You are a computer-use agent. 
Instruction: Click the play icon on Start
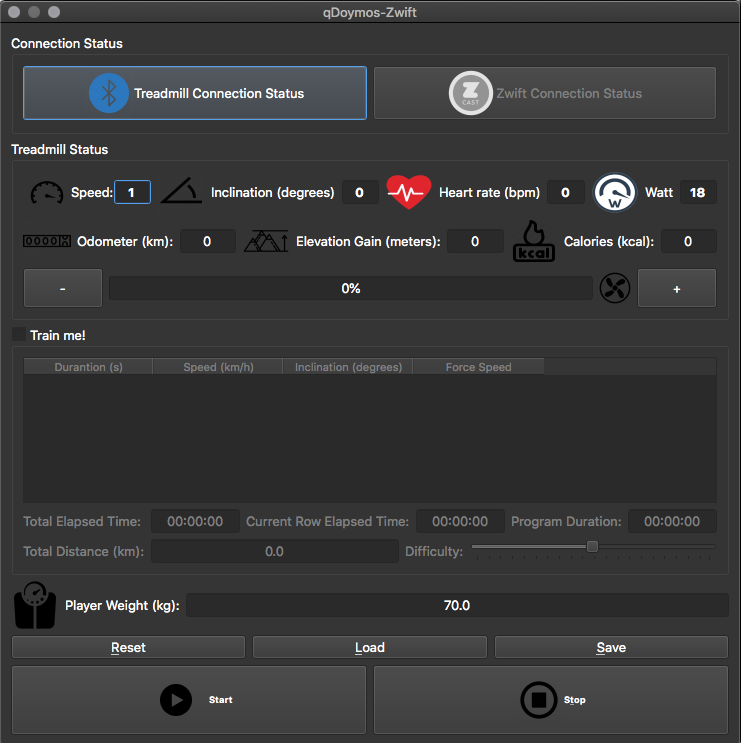point(176,700)
